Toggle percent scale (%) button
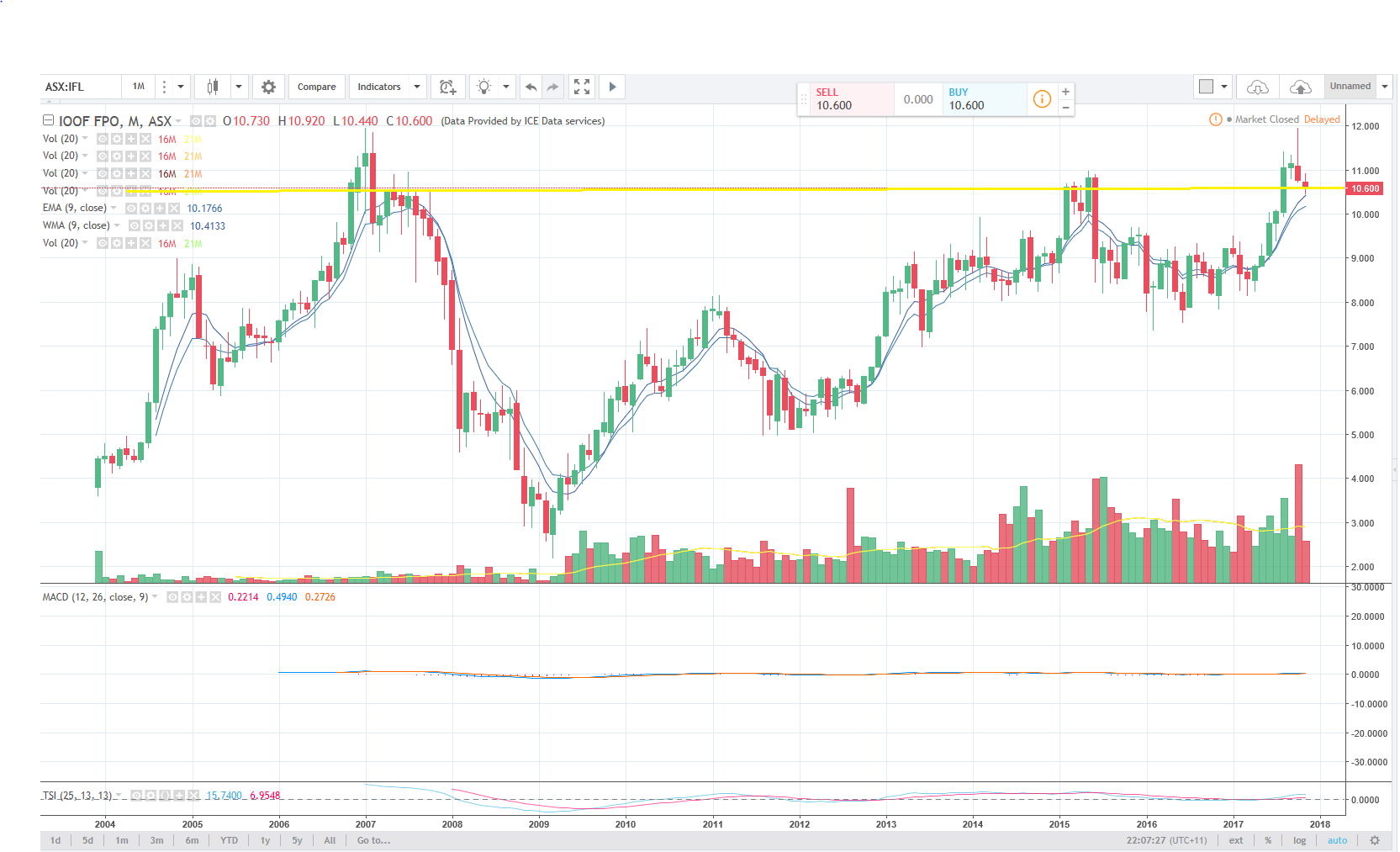 [x=1268, y=840]
